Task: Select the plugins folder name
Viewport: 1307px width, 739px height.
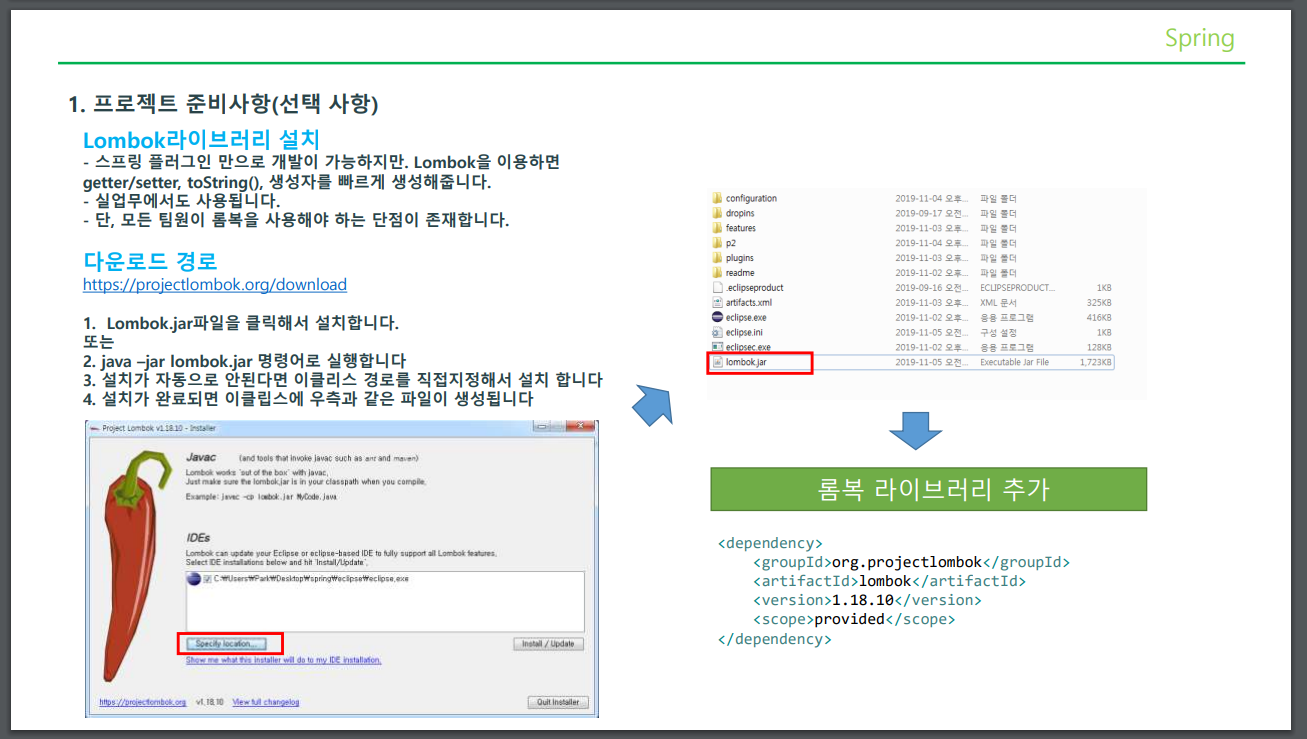Action: [740, 258]
